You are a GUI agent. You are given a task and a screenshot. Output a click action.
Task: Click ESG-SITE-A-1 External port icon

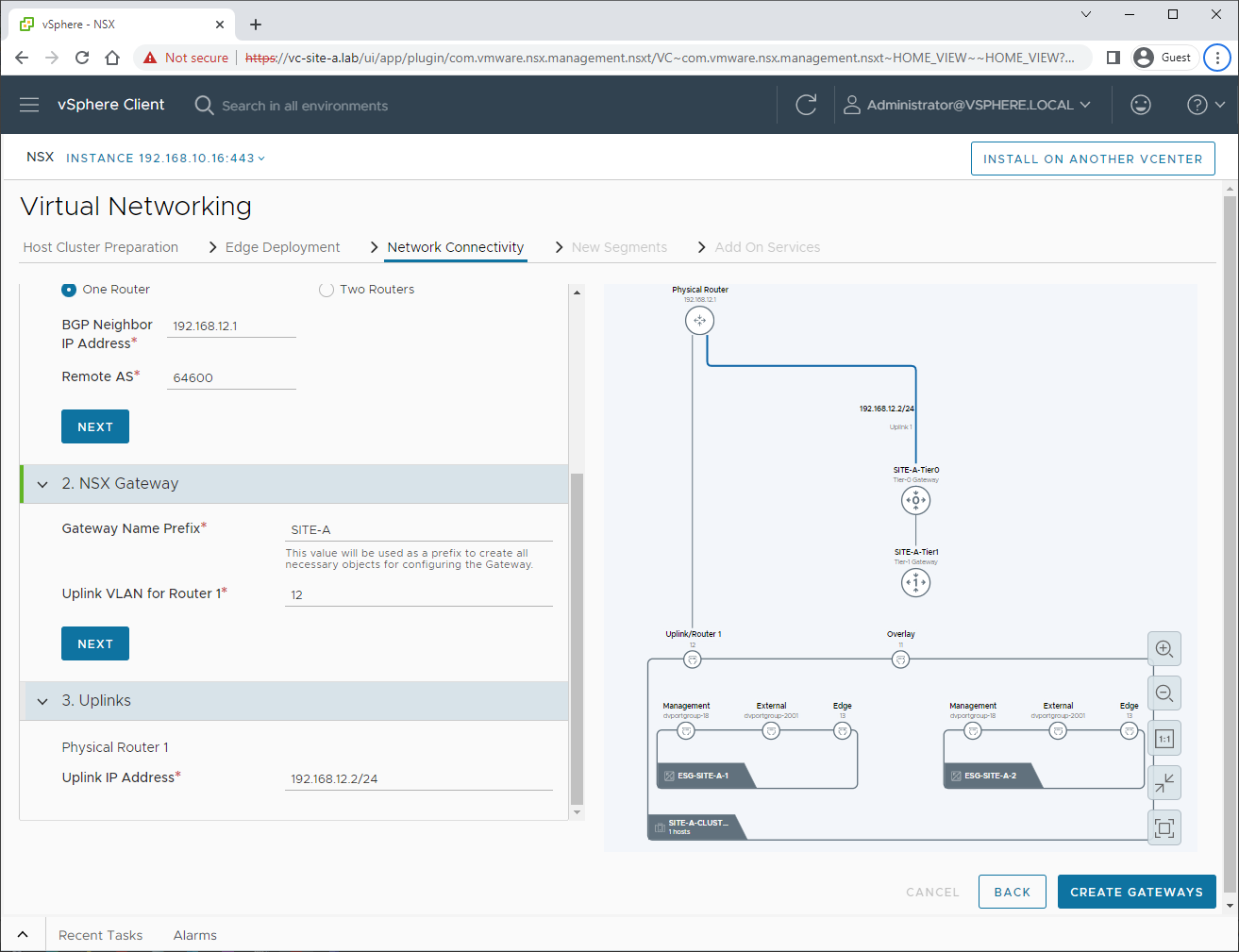pos(771,731)
